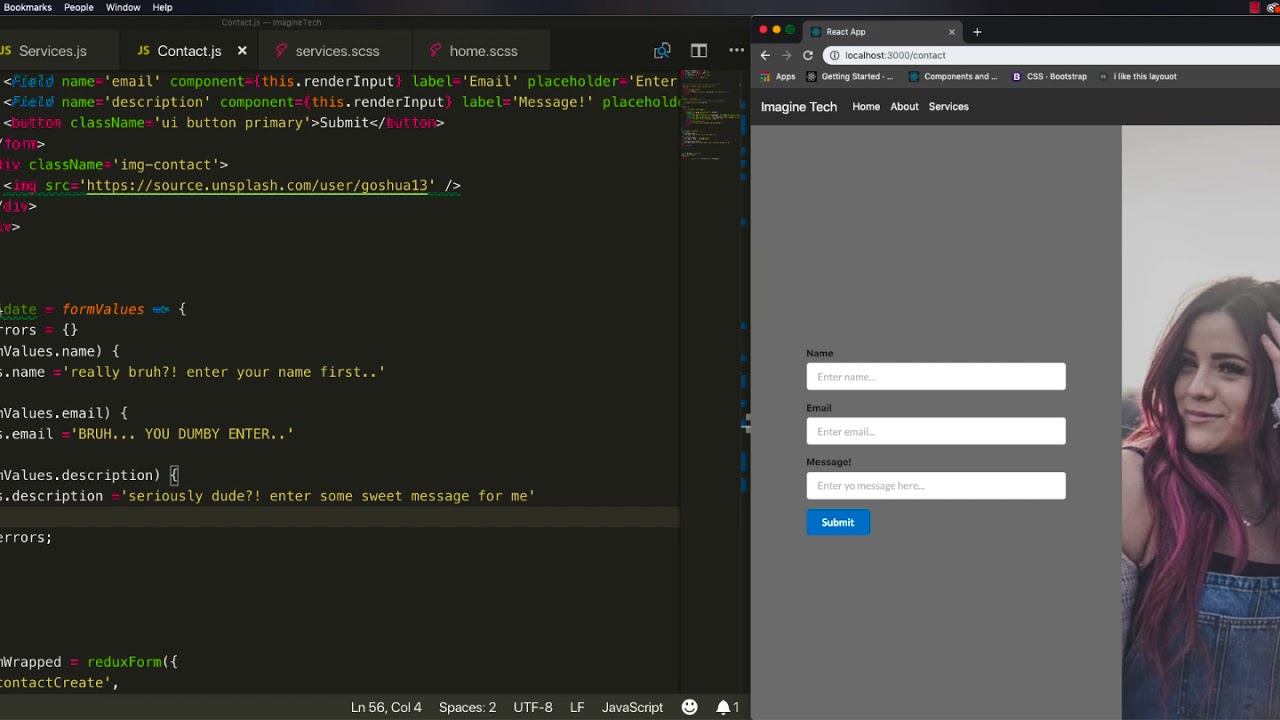Change the UTF-8 file encoding
1280x720 pixels.
533,707
